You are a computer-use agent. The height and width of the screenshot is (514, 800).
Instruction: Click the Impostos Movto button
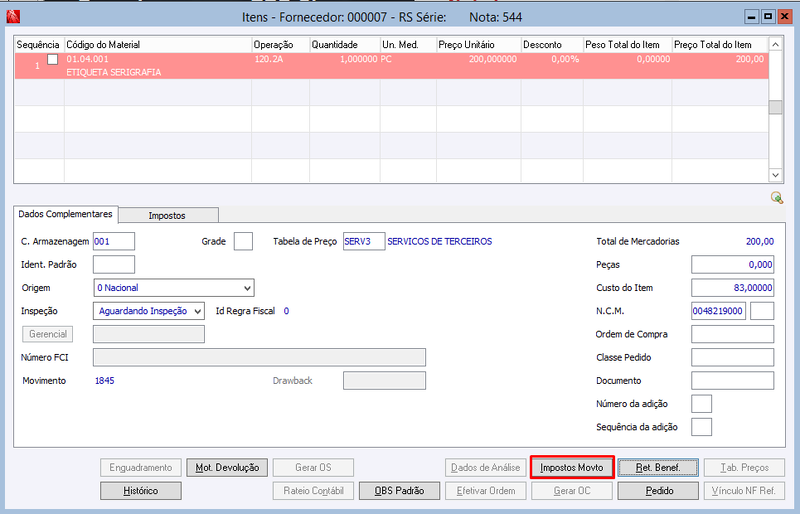click(572, 468)
